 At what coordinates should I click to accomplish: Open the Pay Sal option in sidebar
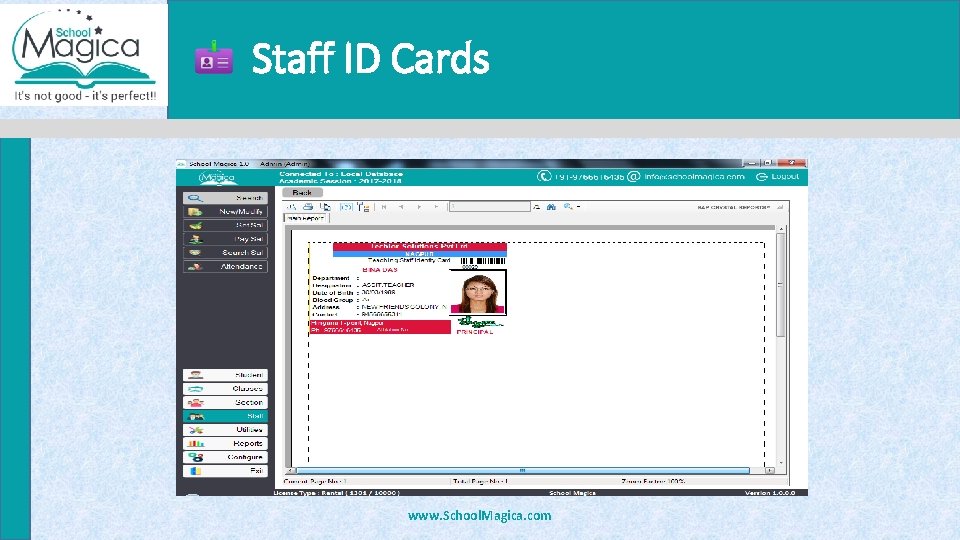point(225,239)
